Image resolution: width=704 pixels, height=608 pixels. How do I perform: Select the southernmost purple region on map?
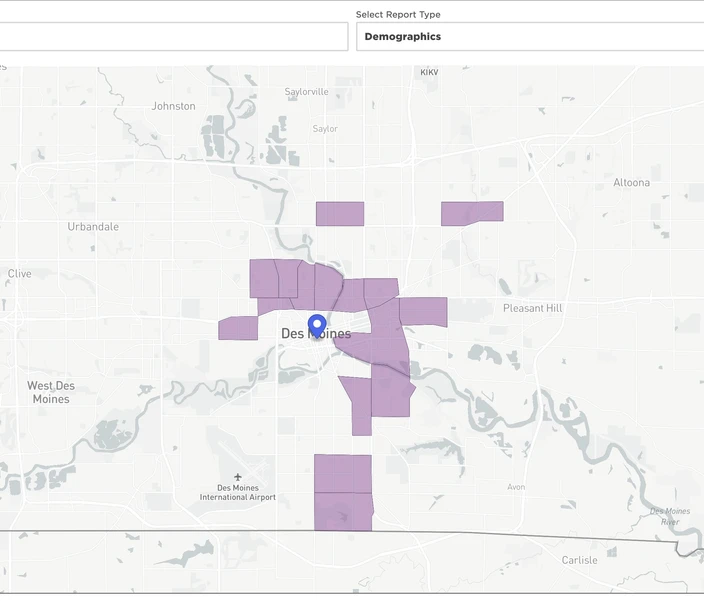point(343,511)
